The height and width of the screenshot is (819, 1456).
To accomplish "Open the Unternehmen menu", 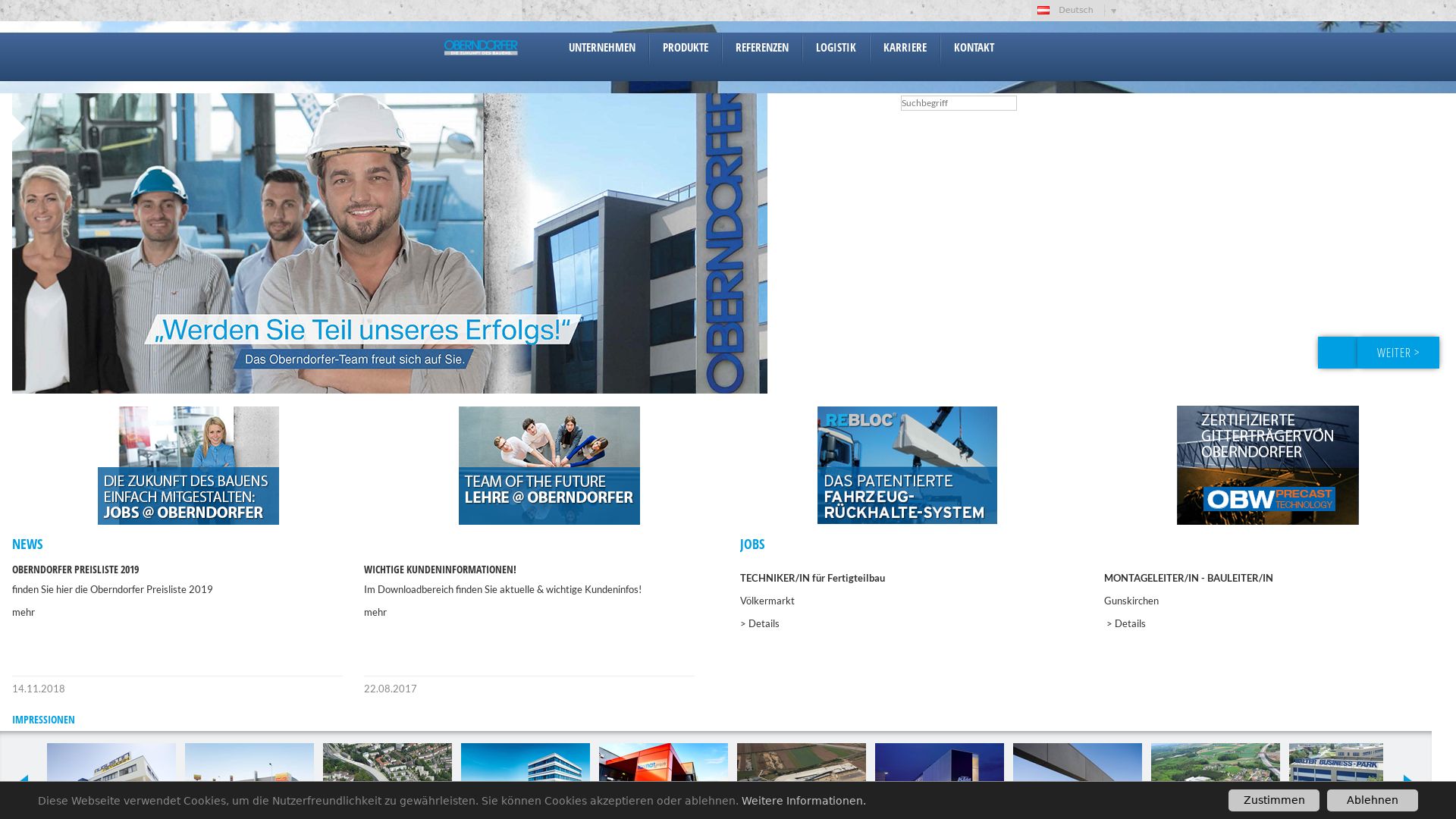I will 602,47.
